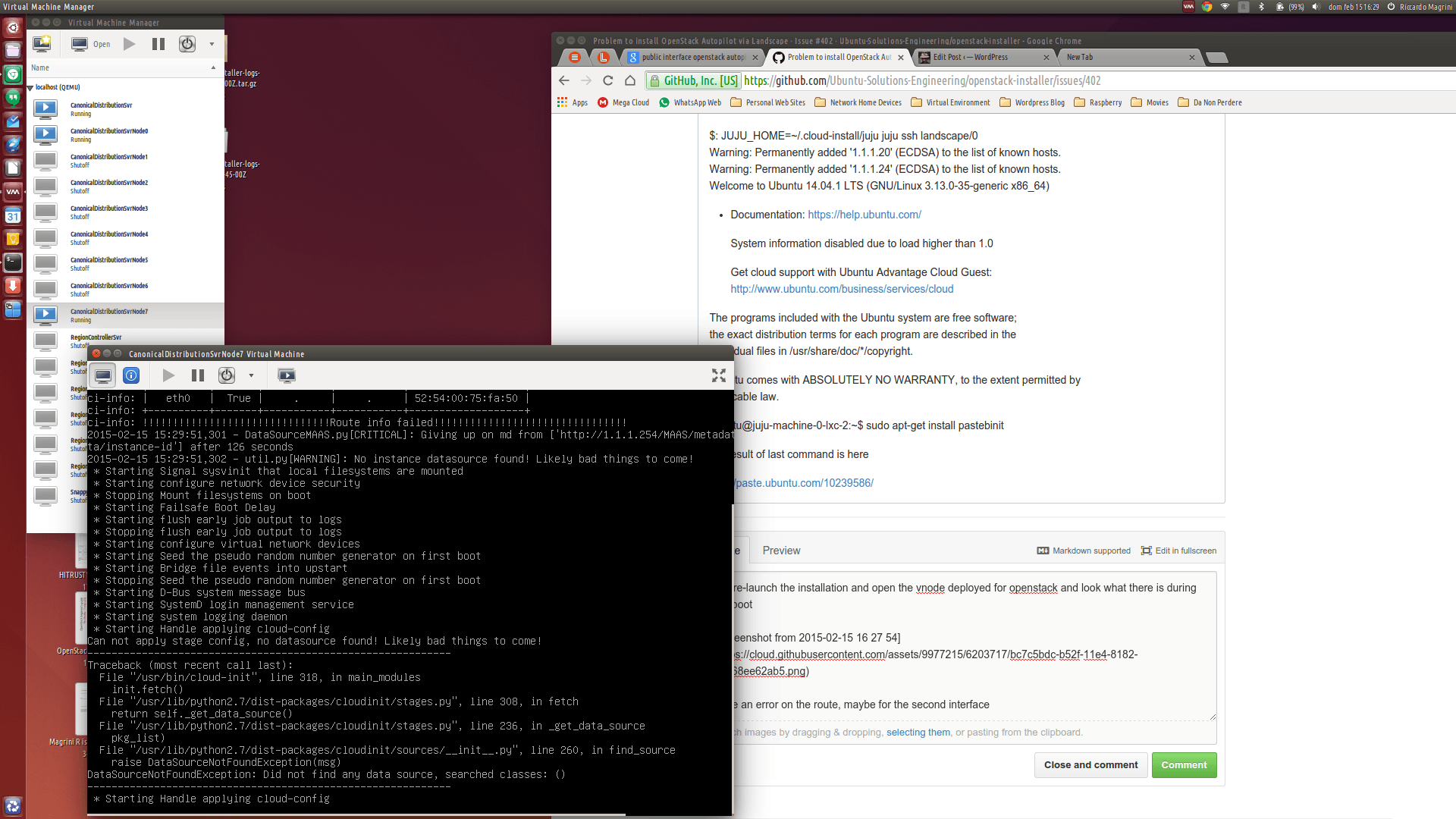Click the Run button in Node7 VM window
This screenshot has width=1456, height=819.
tap(168, 375)
